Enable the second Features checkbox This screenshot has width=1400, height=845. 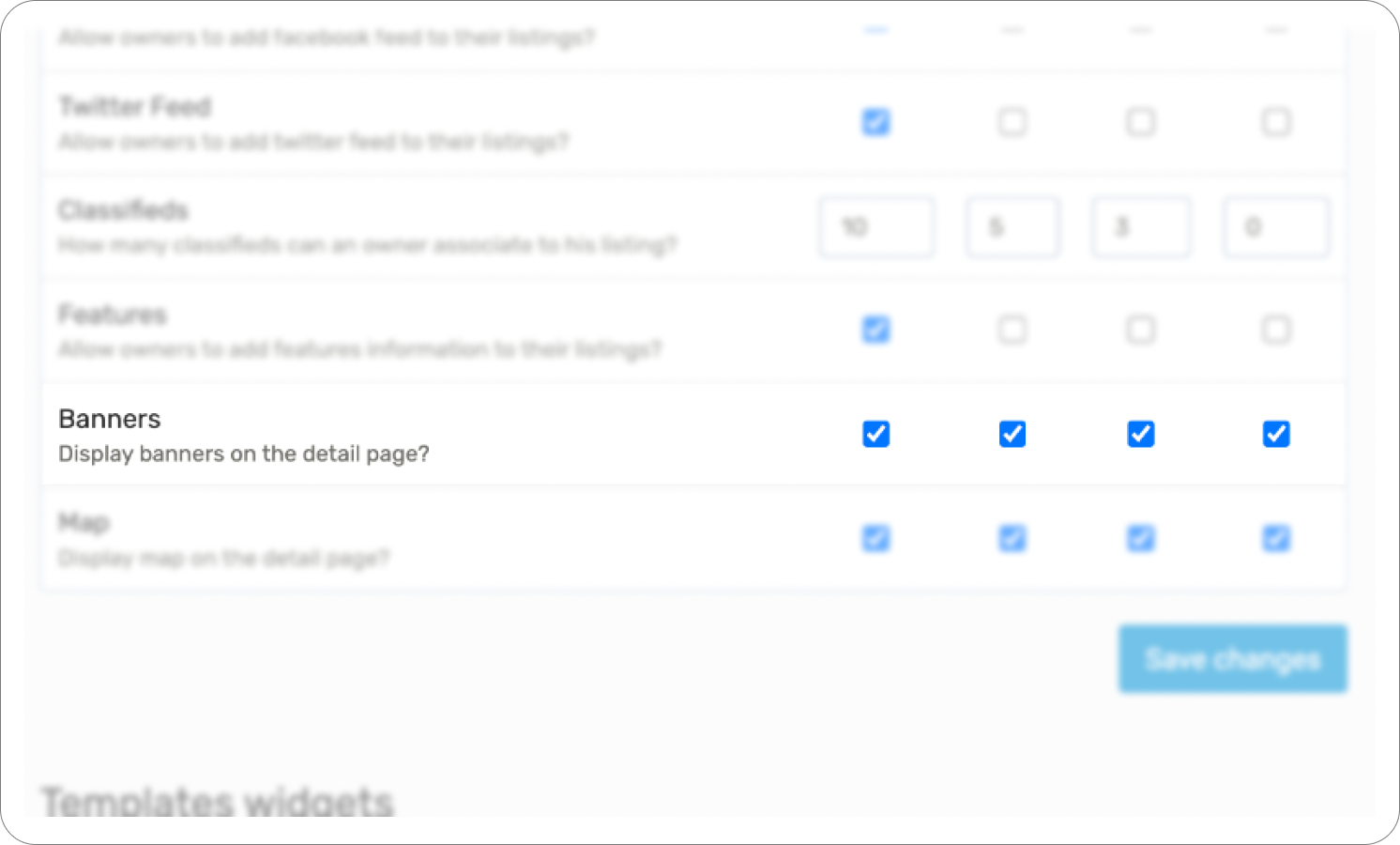click(1012, 330)
